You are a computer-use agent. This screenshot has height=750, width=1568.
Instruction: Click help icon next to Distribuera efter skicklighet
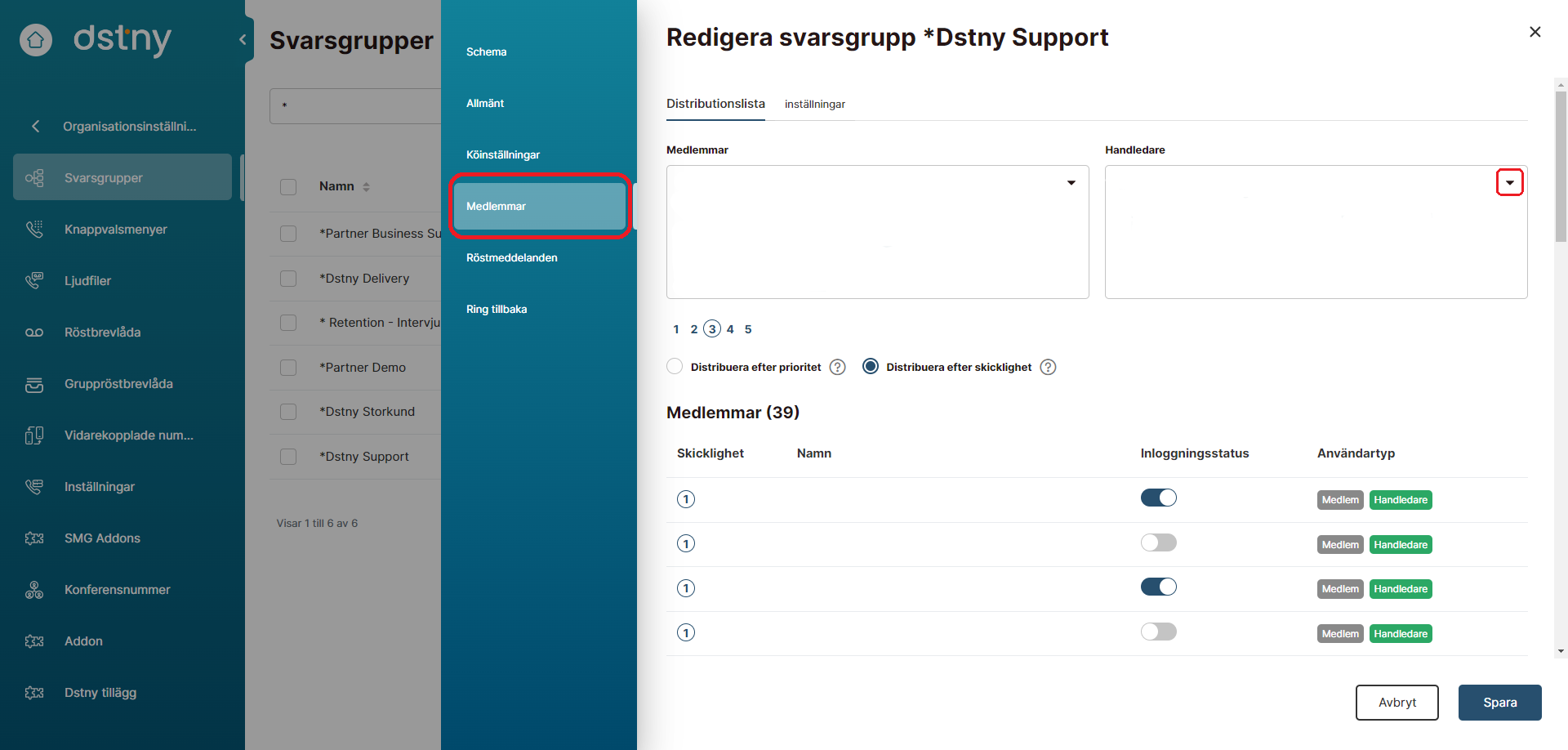(x=1048, y=368)
